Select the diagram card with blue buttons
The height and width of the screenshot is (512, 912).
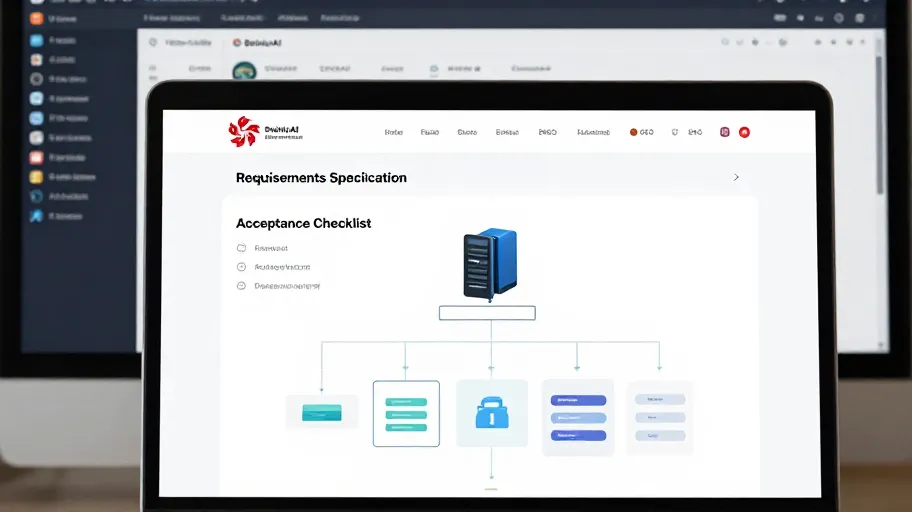(578, 417)
